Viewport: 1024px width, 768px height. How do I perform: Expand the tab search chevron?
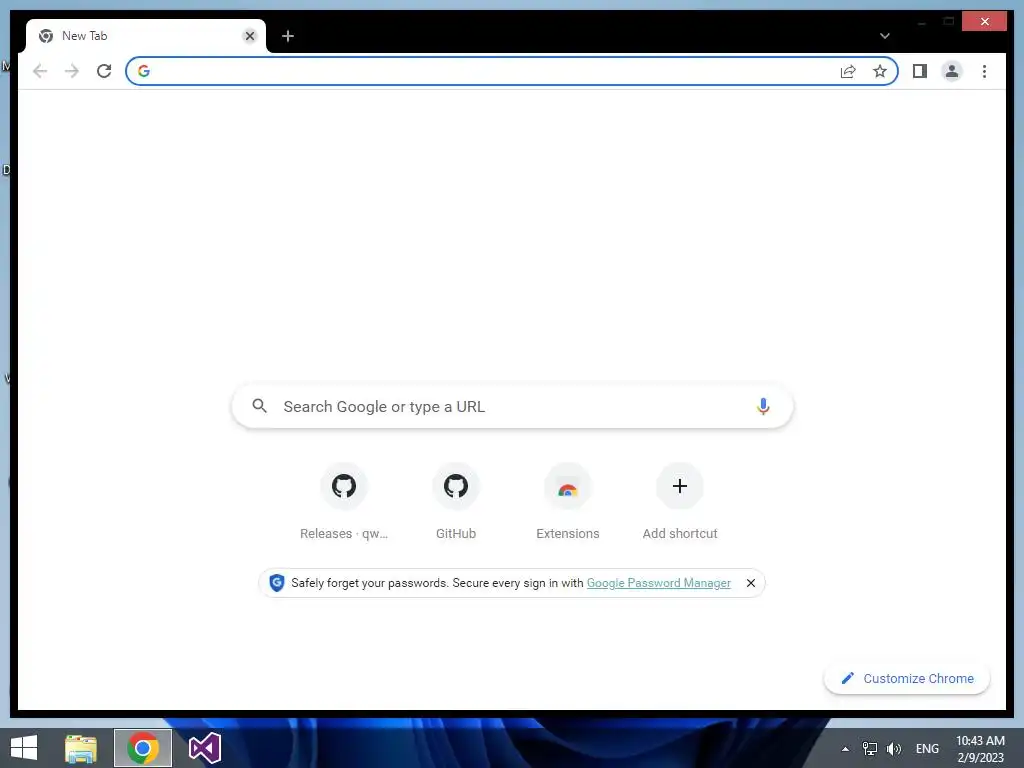tap(884, 36)
